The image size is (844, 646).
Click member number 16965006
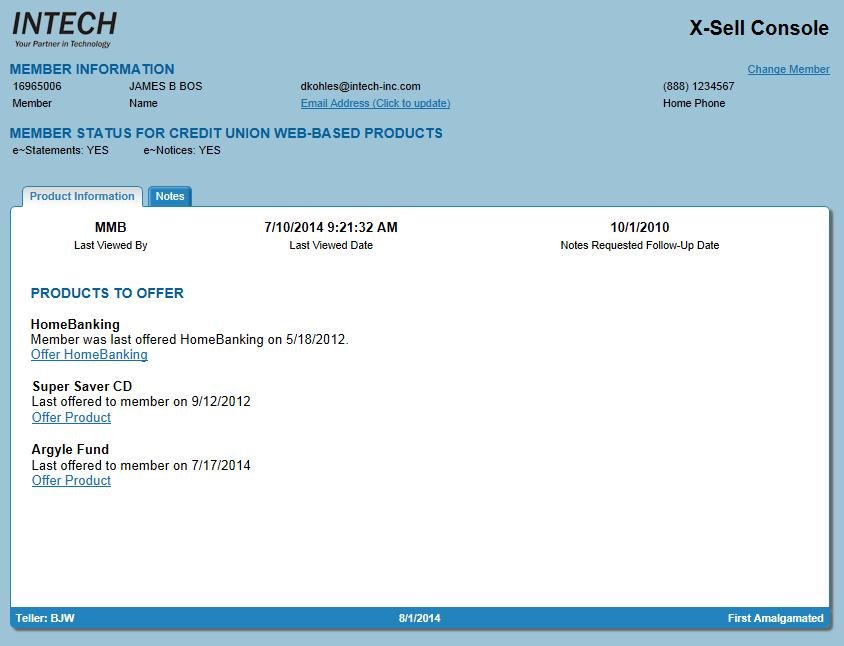(x=37, y=87)
